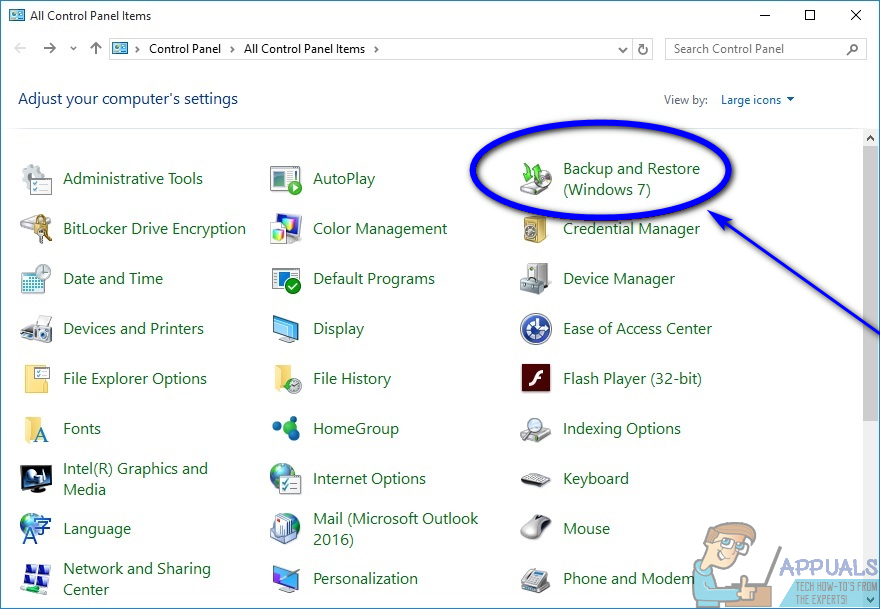Click the Control Panel breadcrumb

pyautogui.click(x=185, y=49)
